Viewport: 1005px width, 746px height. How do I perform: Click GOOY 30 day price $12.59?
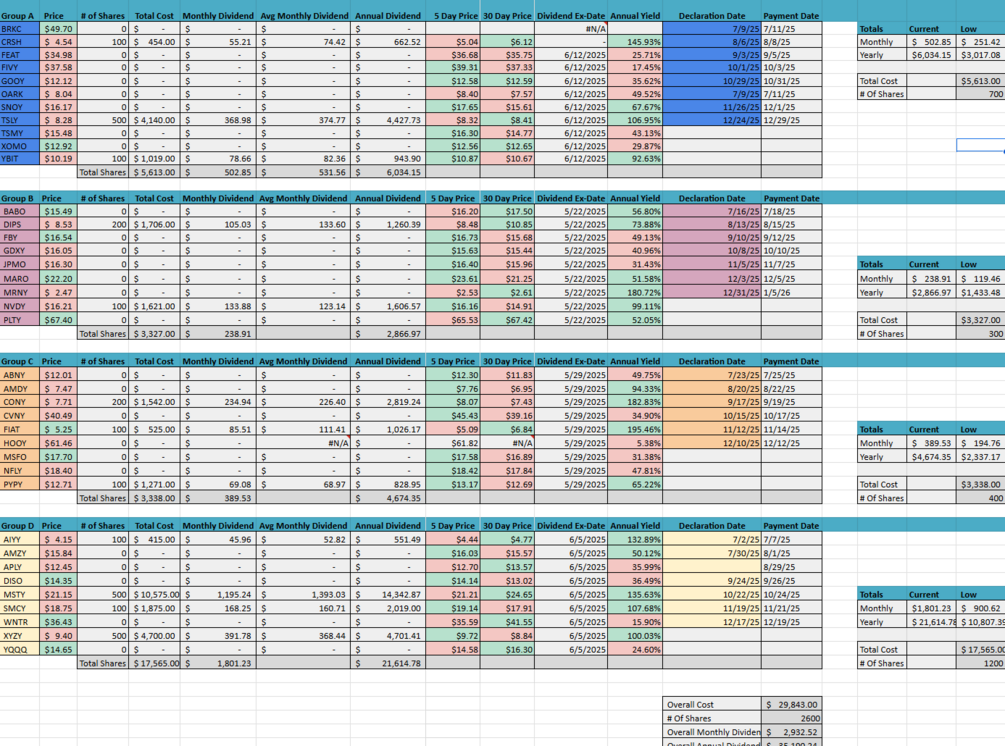tap(507, 81)
